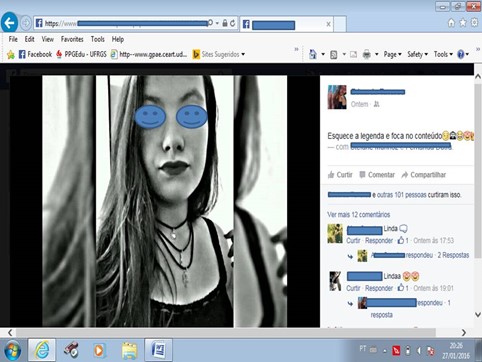Open the address bar dropdown arrow
The image size is (482, 362).
pyautogui.click(x=217, y=23)
